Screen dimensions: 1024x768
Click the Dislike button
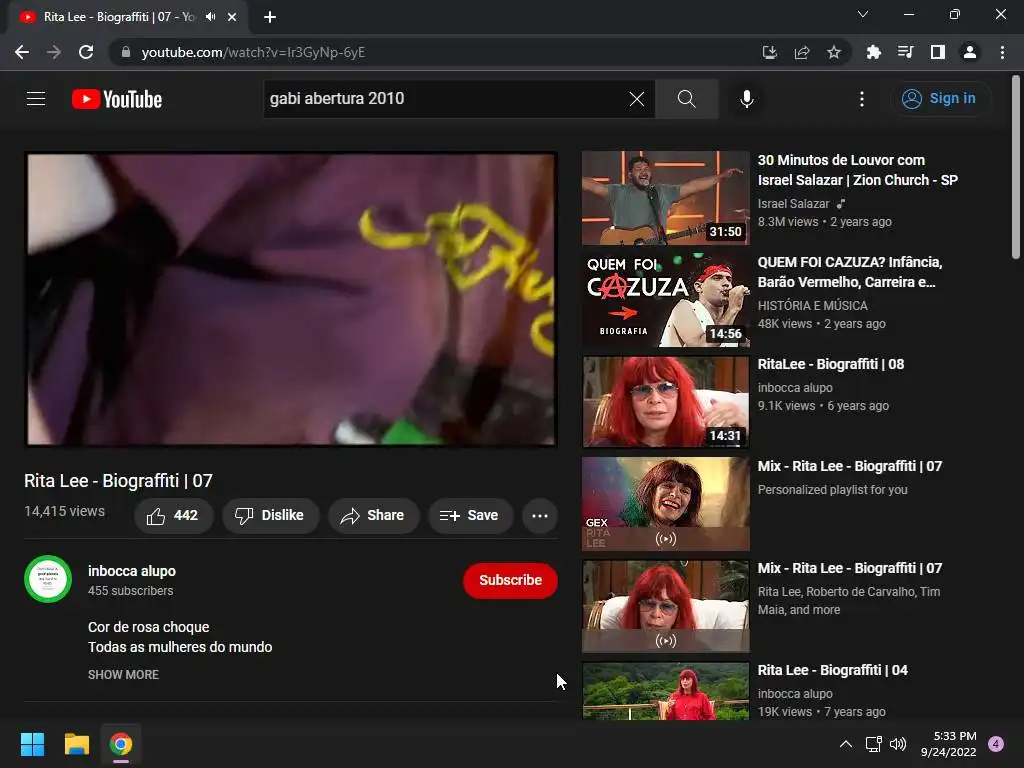click(x=270, y=516)
